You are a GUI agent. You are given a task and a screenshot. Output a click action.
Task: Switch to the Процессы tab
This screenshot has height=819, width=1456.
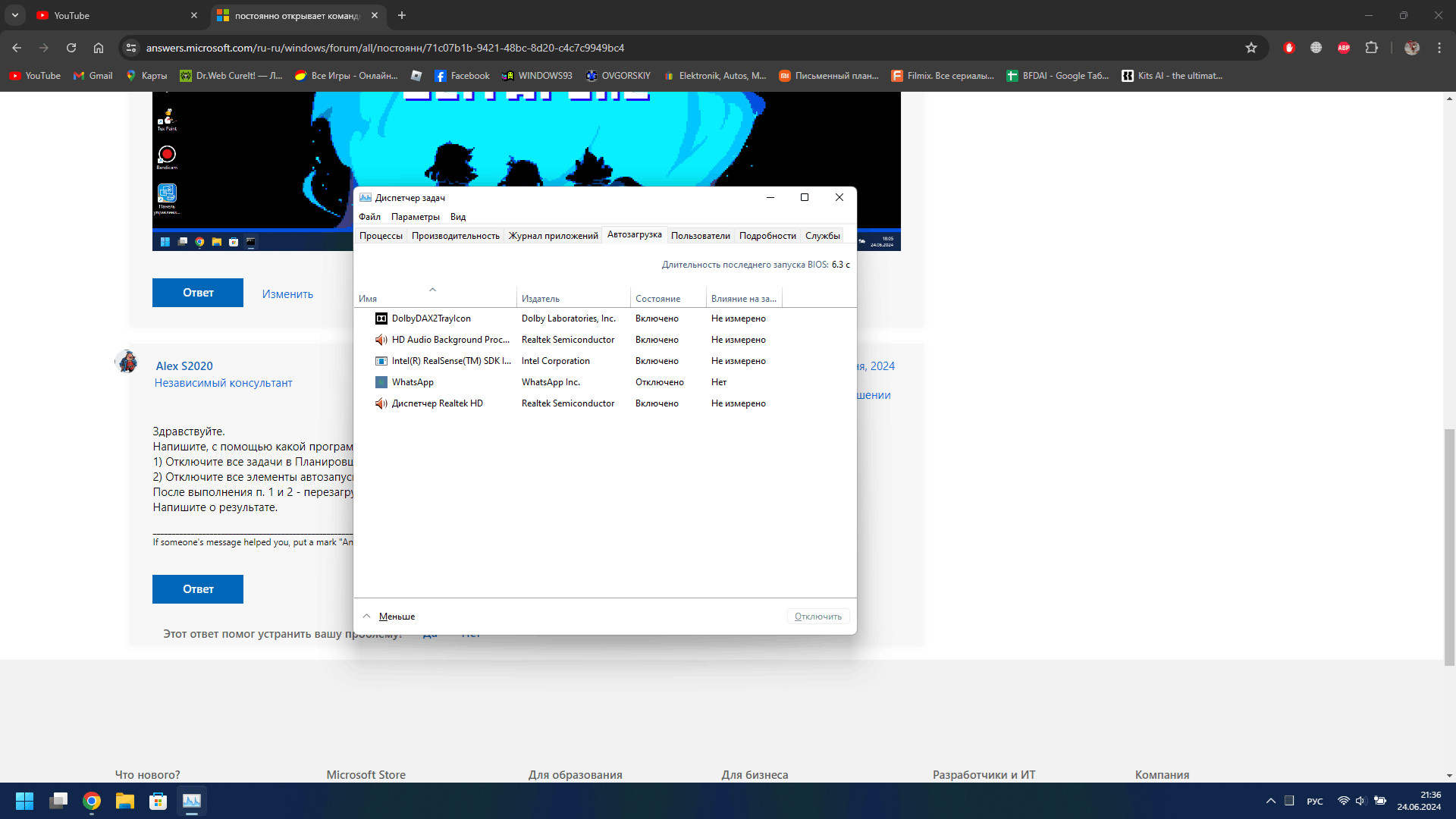[x=381, y=236]
